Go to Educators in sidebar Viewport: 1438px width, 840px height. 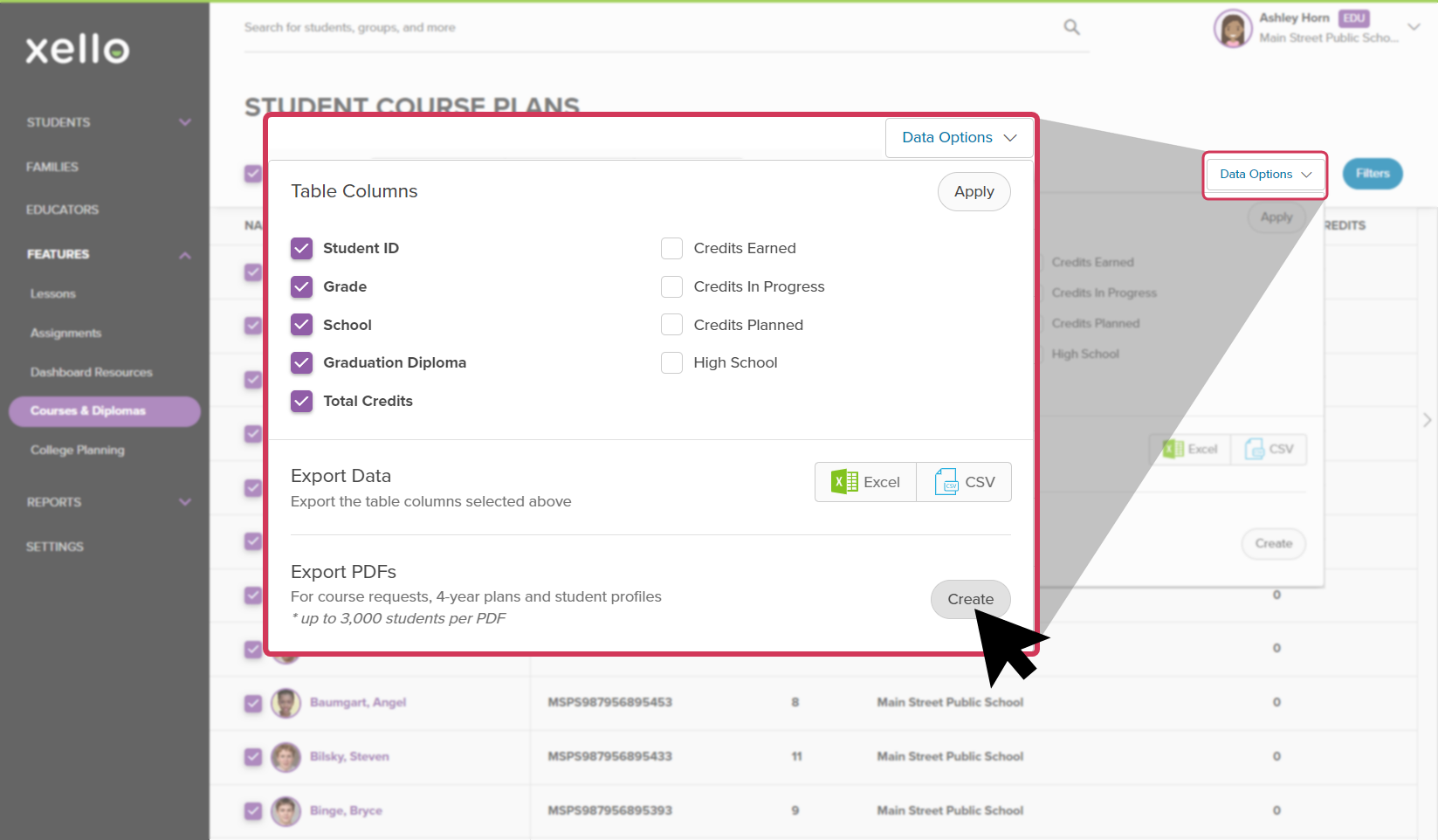(63, 210)
